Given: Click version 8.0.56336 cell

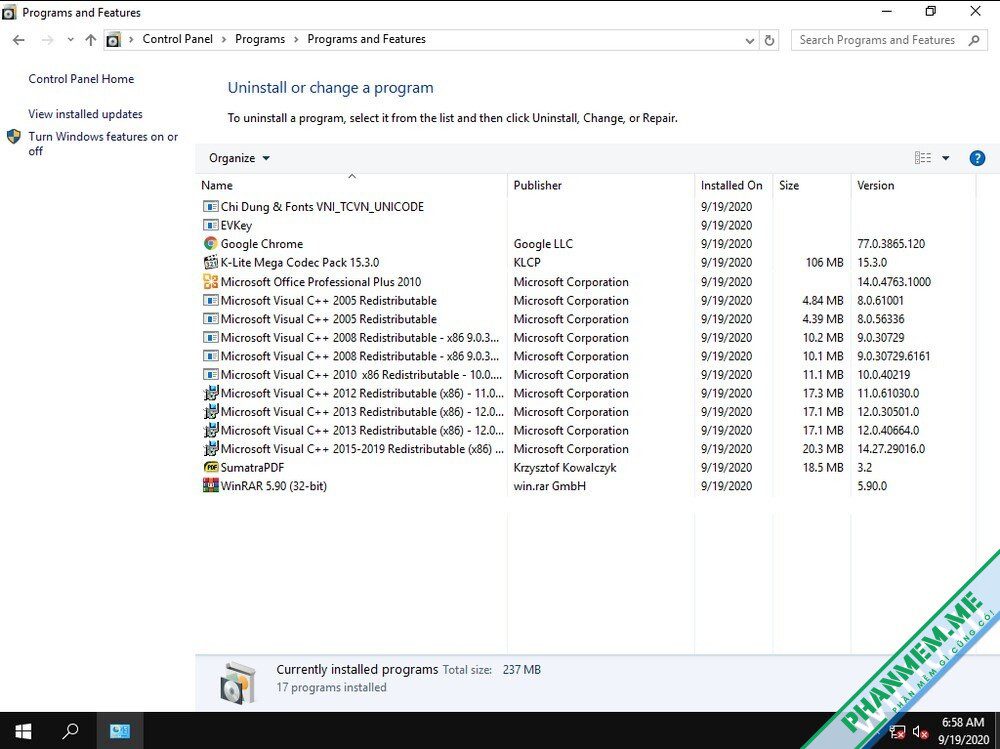Looking at the screenshot, I should [x=880, y=319].
